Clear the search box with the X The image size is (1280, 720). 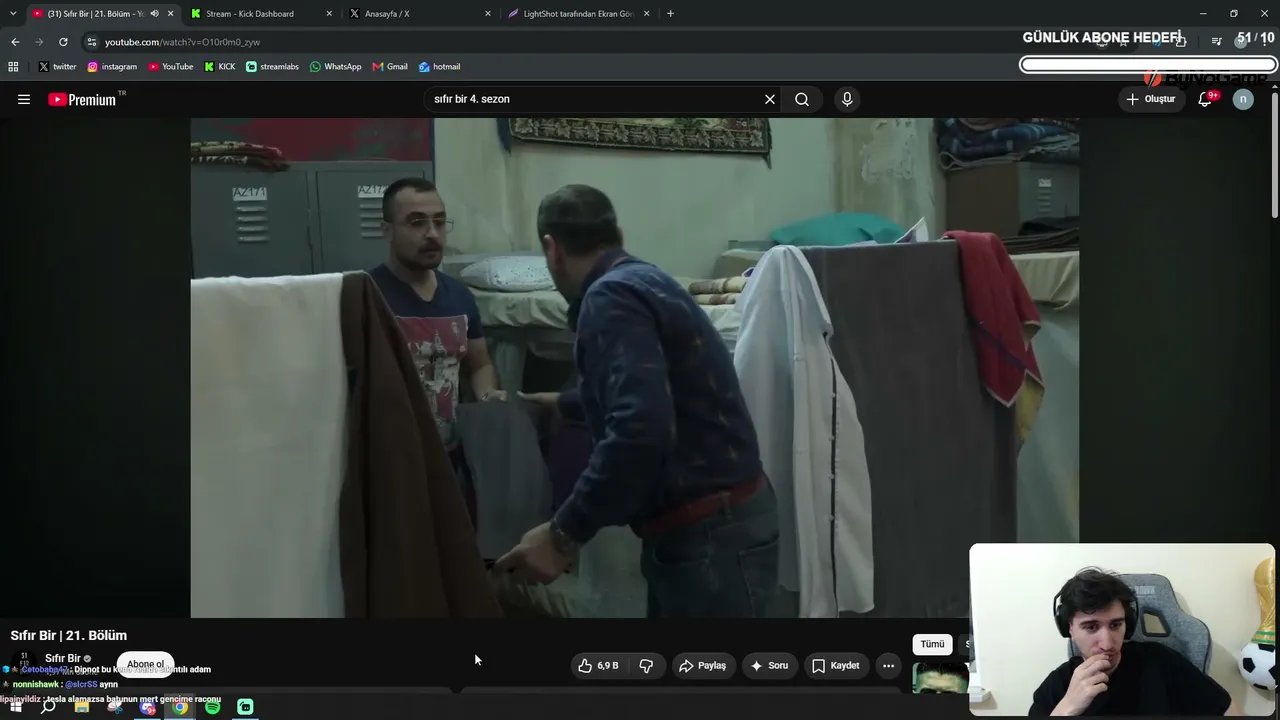[770, 99]
